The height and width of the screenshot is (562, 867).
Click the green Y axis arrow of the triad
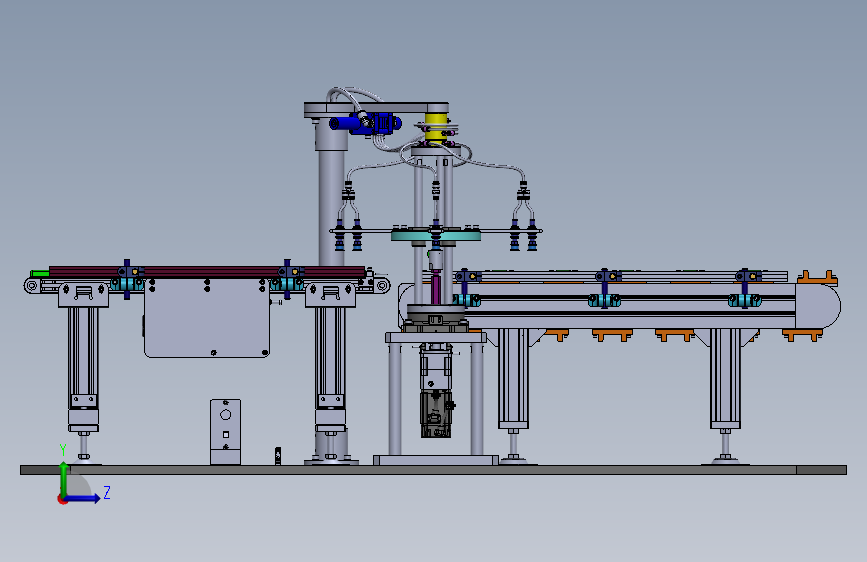click(x=64, y=479)
